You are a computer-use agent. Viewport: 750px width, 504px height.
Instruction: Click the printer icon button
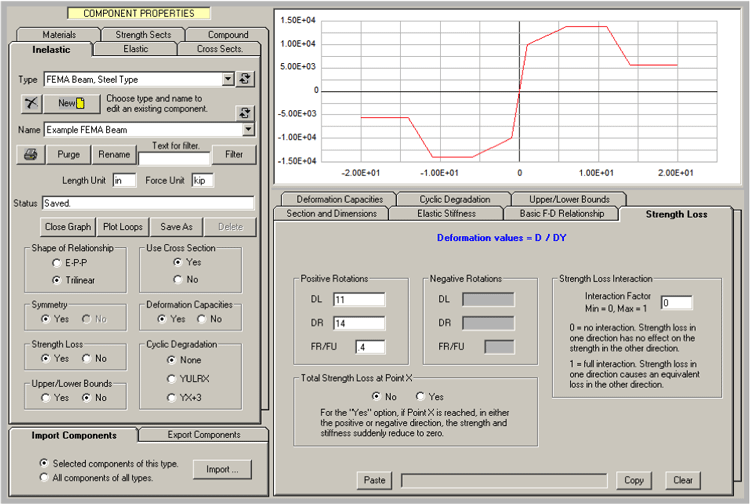[31, 154]
